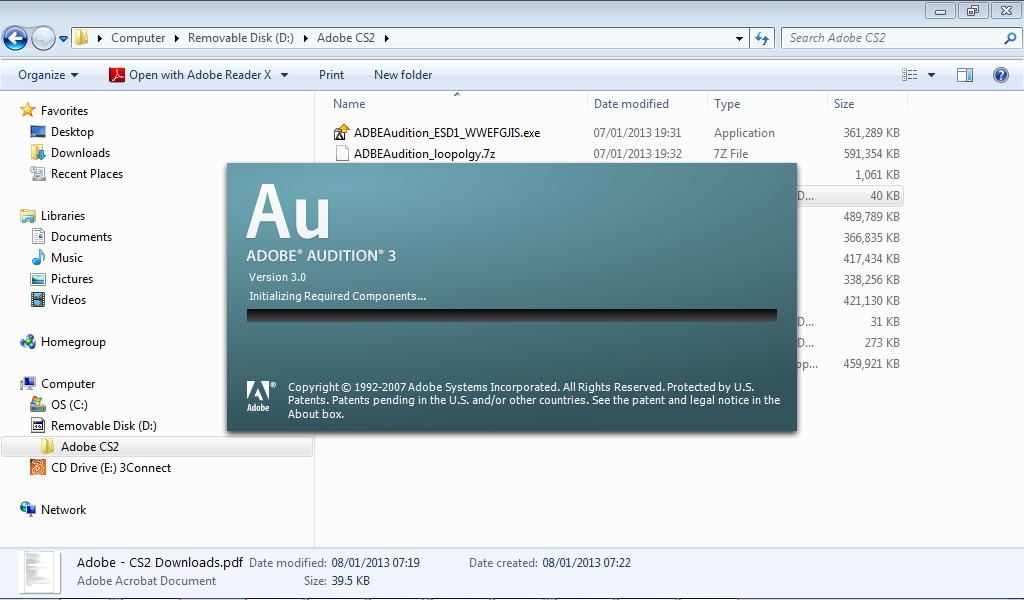Open Desktop under Favorites
Image resolution: width=1024 pixels, height=600 pixels.
click(x=72, y=132)
